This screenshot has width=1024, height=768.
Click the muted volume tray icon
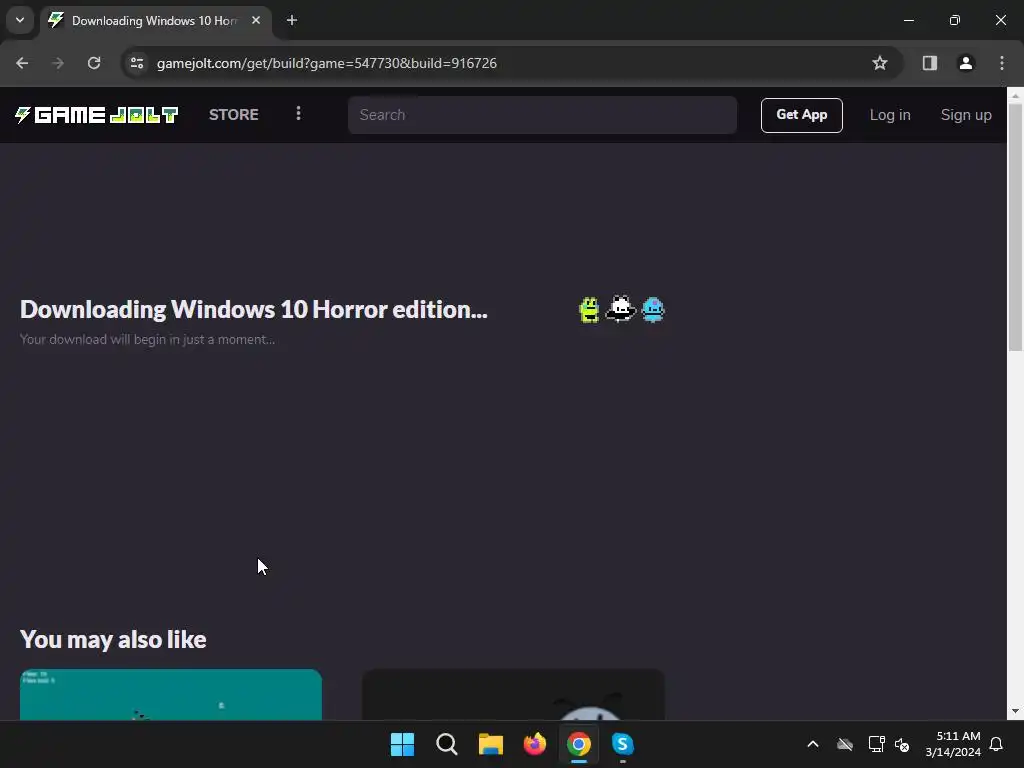tap(902, 744)
